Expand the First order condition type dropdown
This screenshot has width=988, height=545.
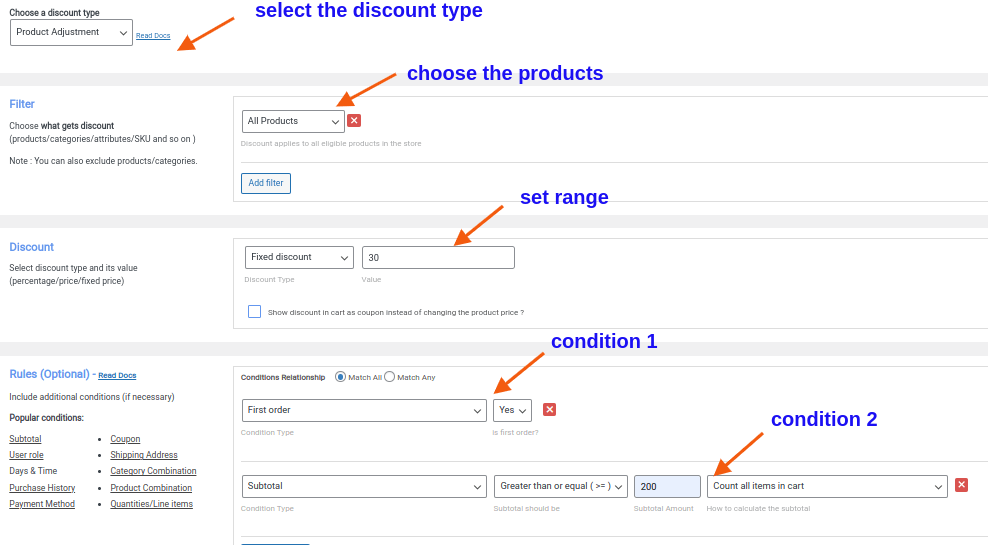364,410
